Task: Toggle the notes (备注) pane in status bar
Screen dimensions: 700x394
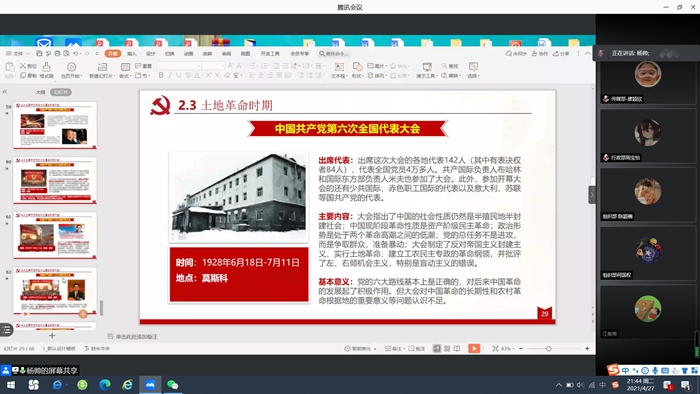Action: tap(393, 348)
